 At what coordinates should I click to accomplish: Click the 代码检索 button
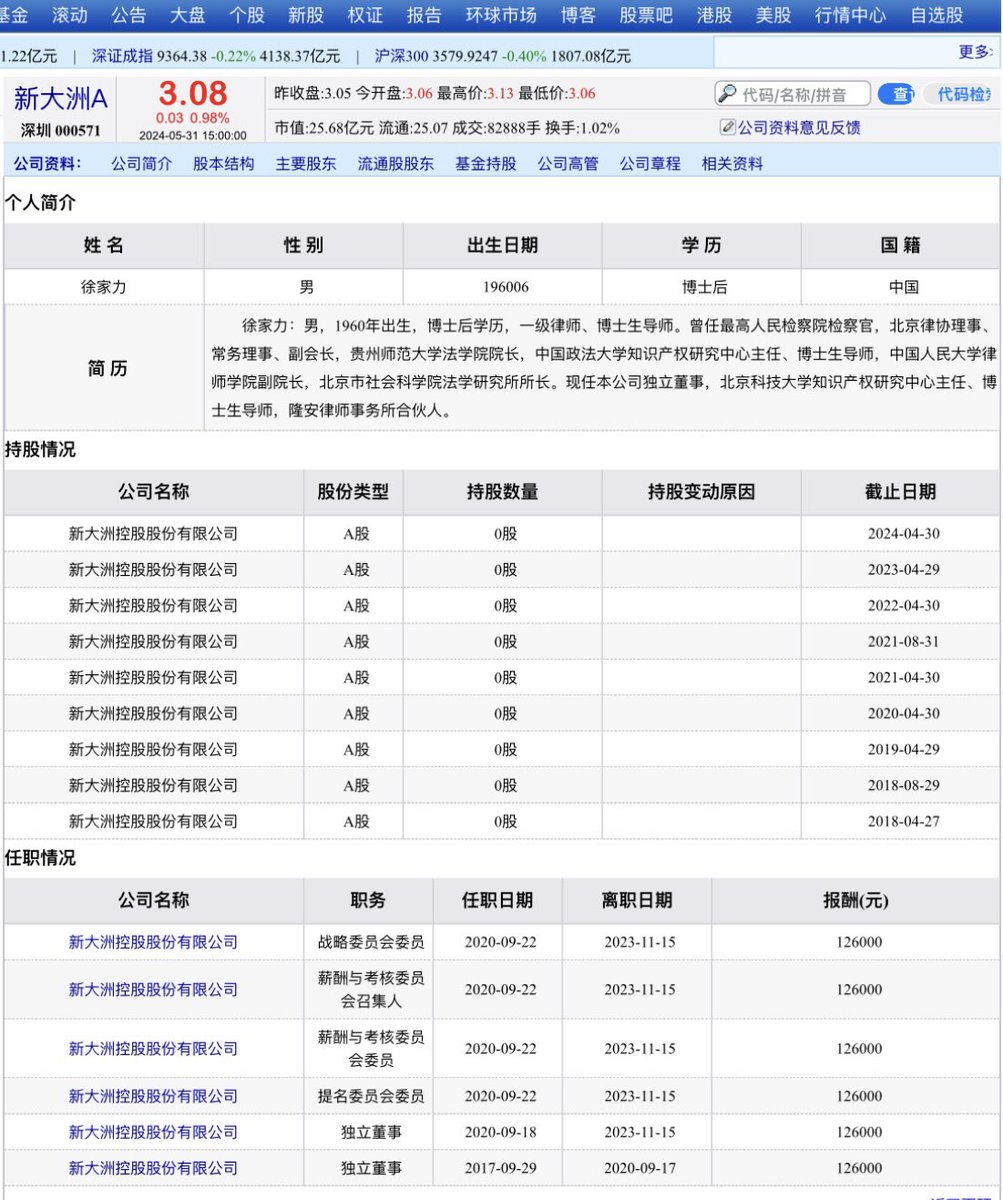(x=958, y=95)
